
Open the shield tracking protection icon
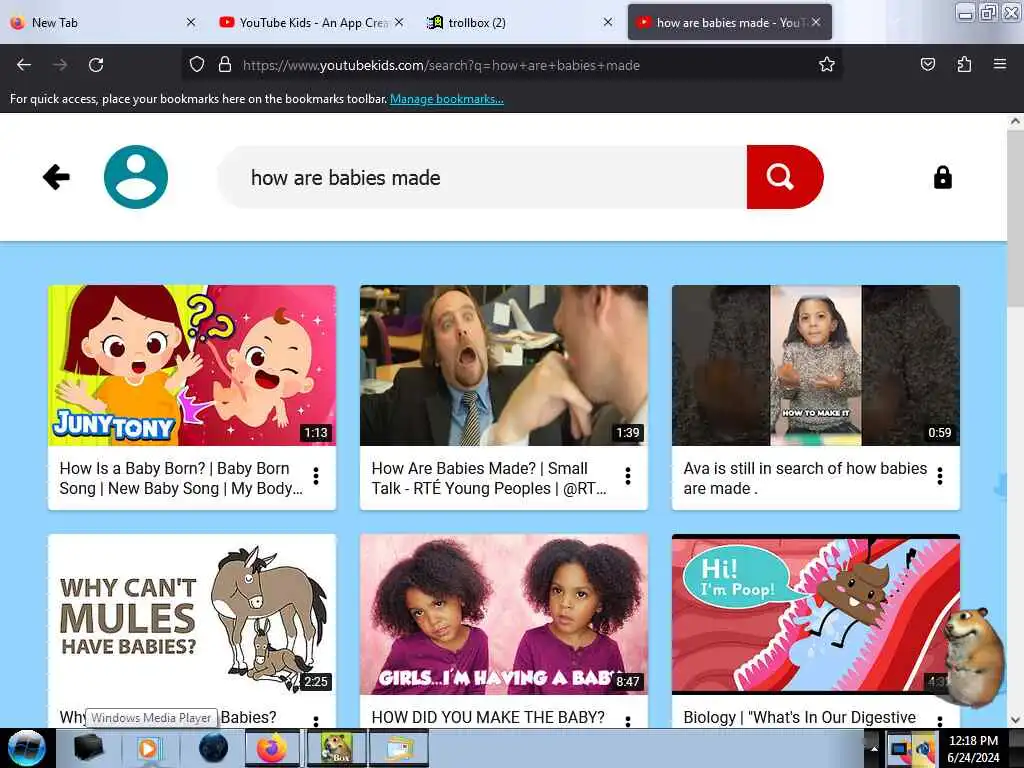pos(197,65)
